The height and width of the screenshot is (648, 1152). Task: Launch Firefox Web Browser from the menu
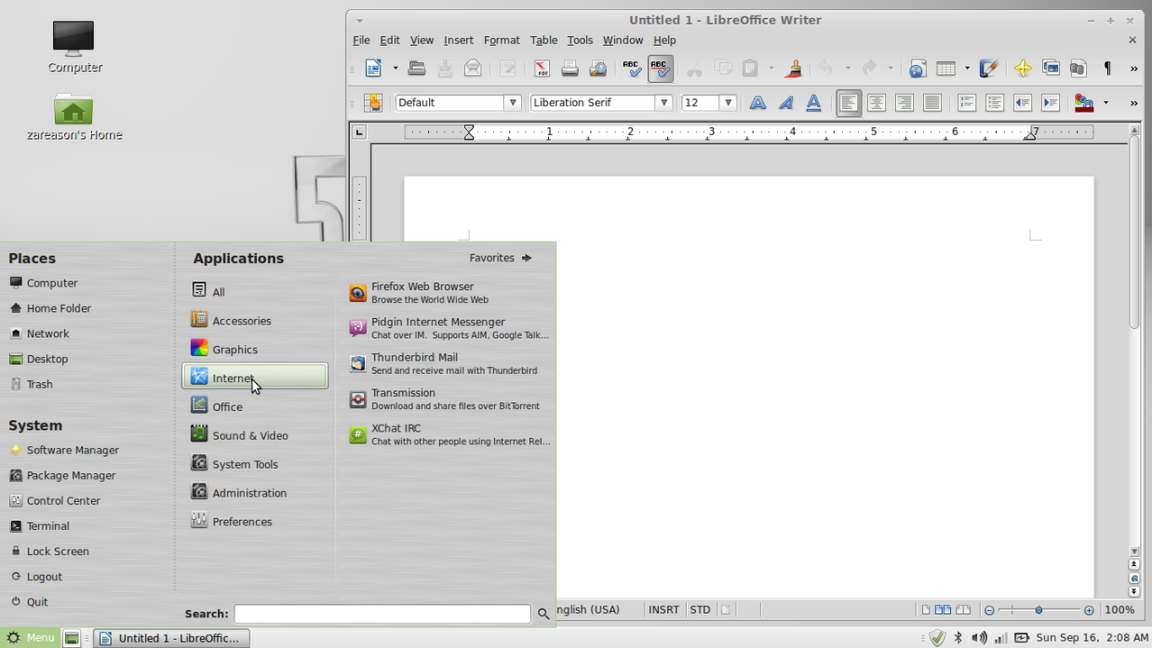[422, 292]
